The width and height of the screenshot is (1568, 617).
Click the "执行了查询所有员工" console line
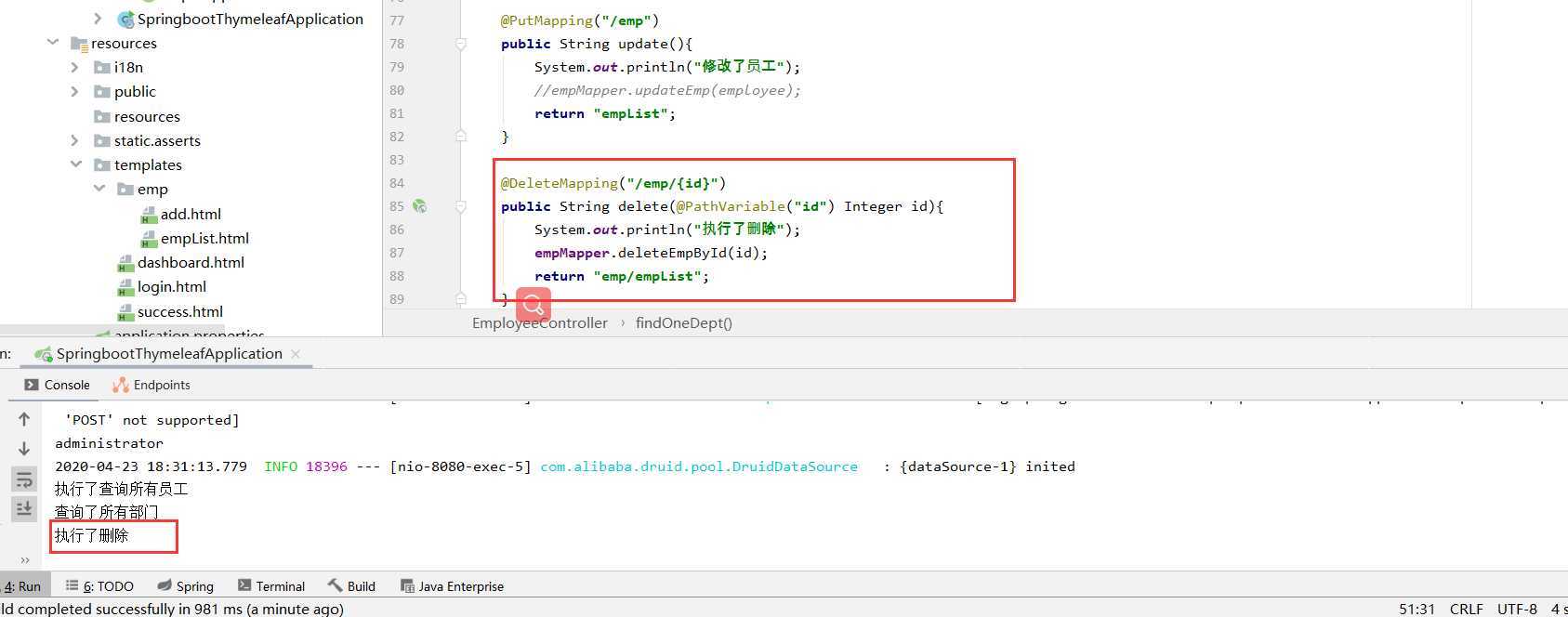122,489
